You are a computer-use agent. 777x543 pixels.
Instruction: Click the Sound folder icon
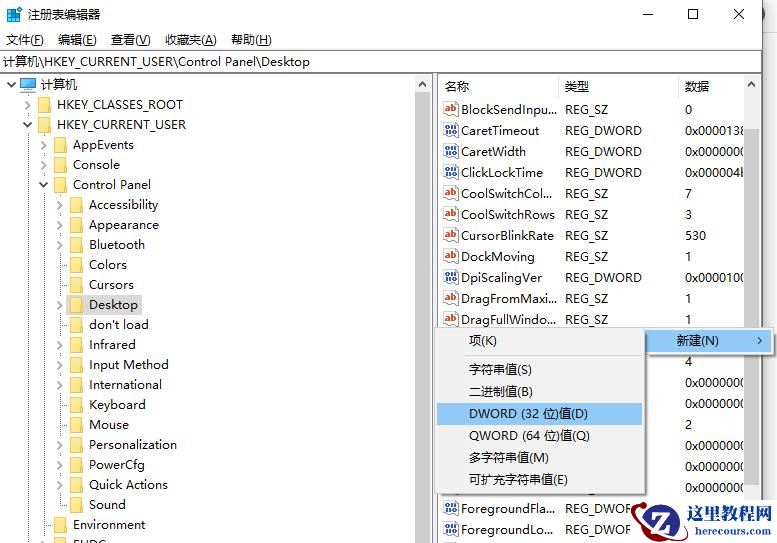pos(76,504)
